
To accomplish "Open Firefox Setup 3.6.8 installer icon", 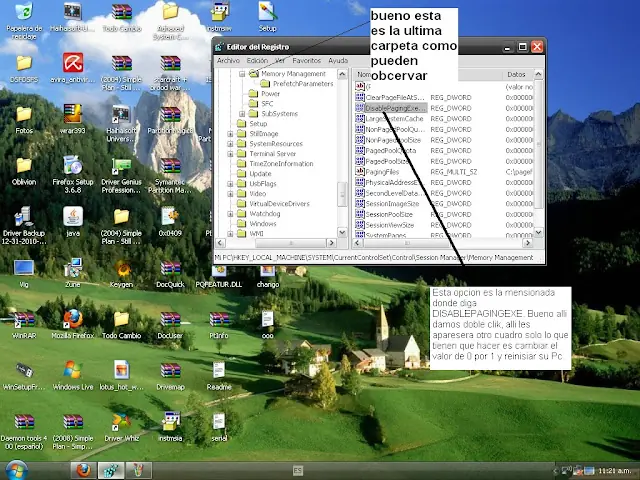I will coord(73,175).
